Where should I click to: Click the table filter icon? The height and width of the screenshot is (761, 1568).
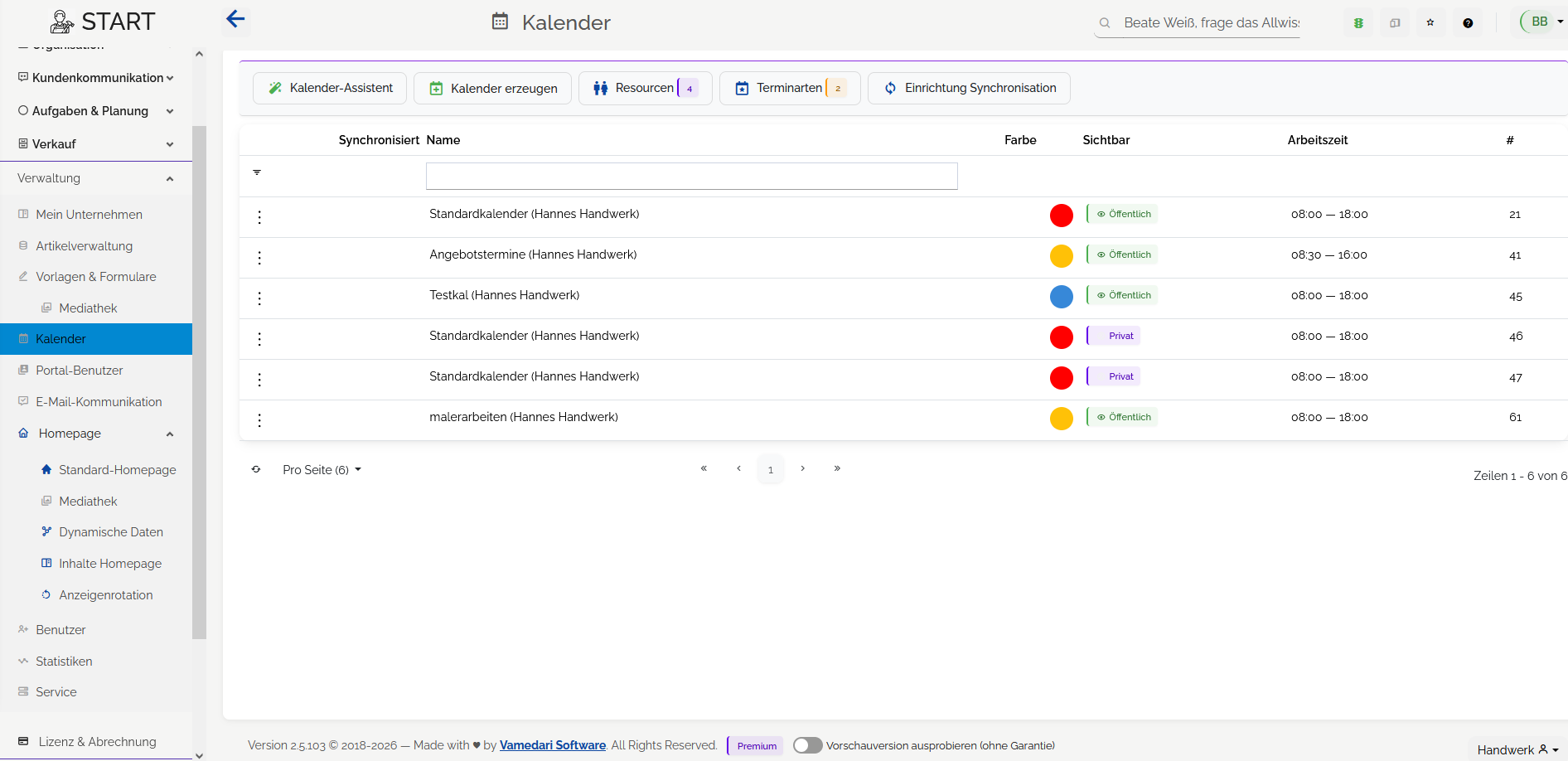[257, 172]
